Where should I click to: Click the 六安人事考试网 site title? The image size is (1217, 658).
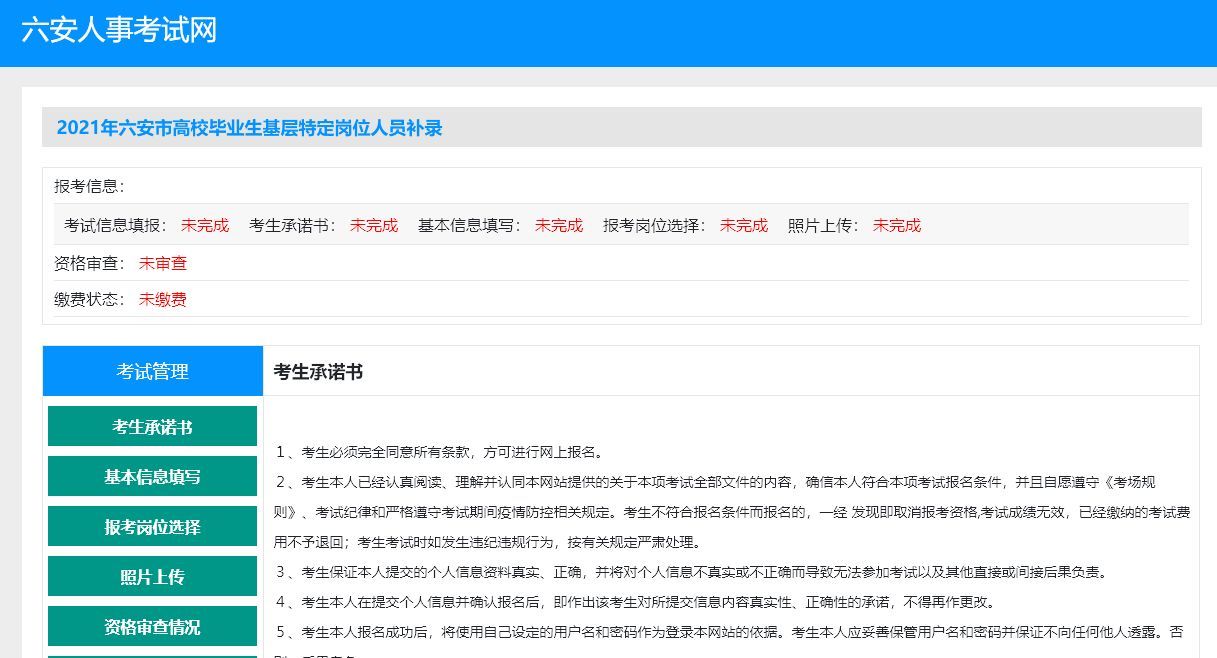point(119,30)
